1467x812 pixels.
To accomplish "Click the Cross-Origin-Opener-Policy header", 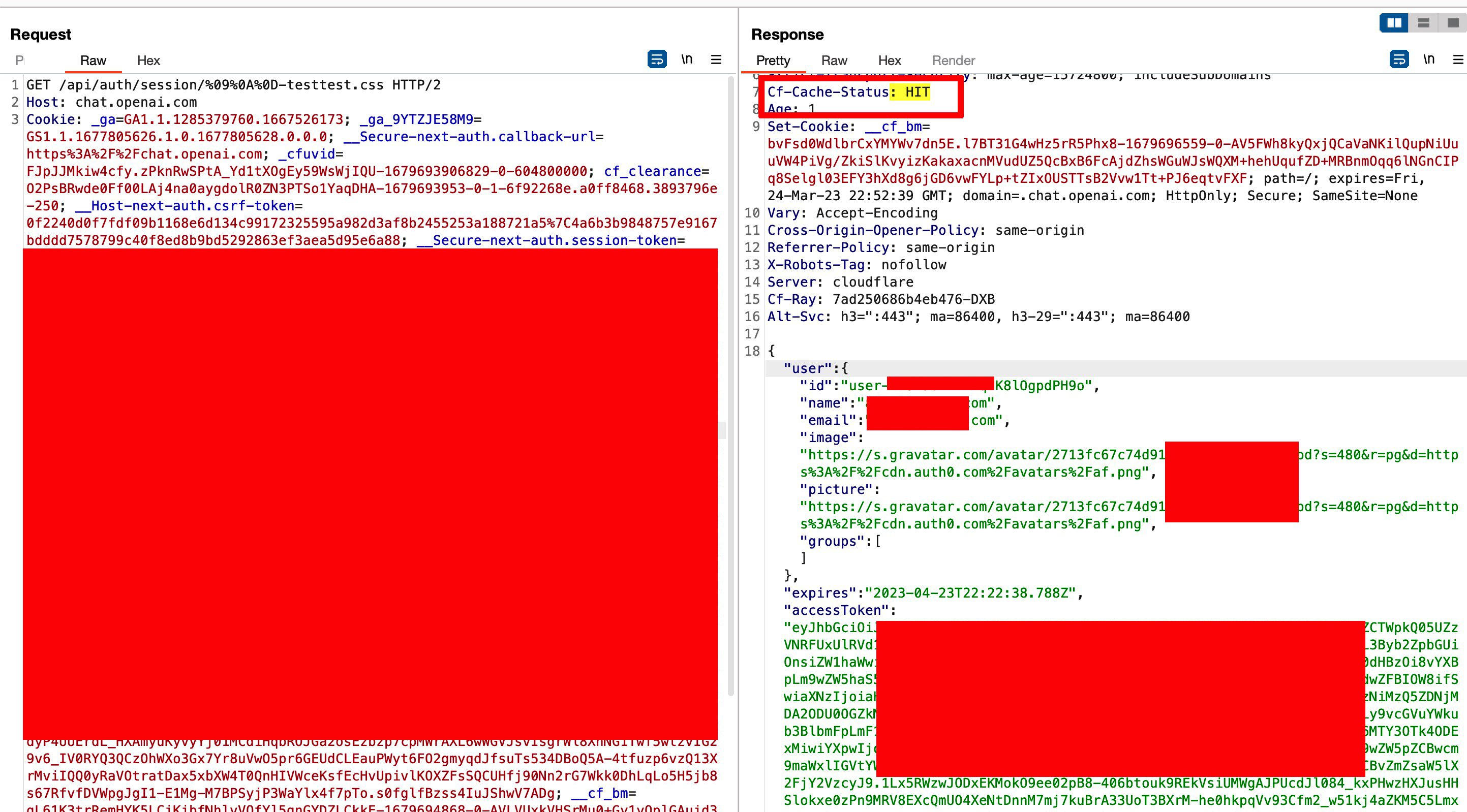I will click(926, 230).
